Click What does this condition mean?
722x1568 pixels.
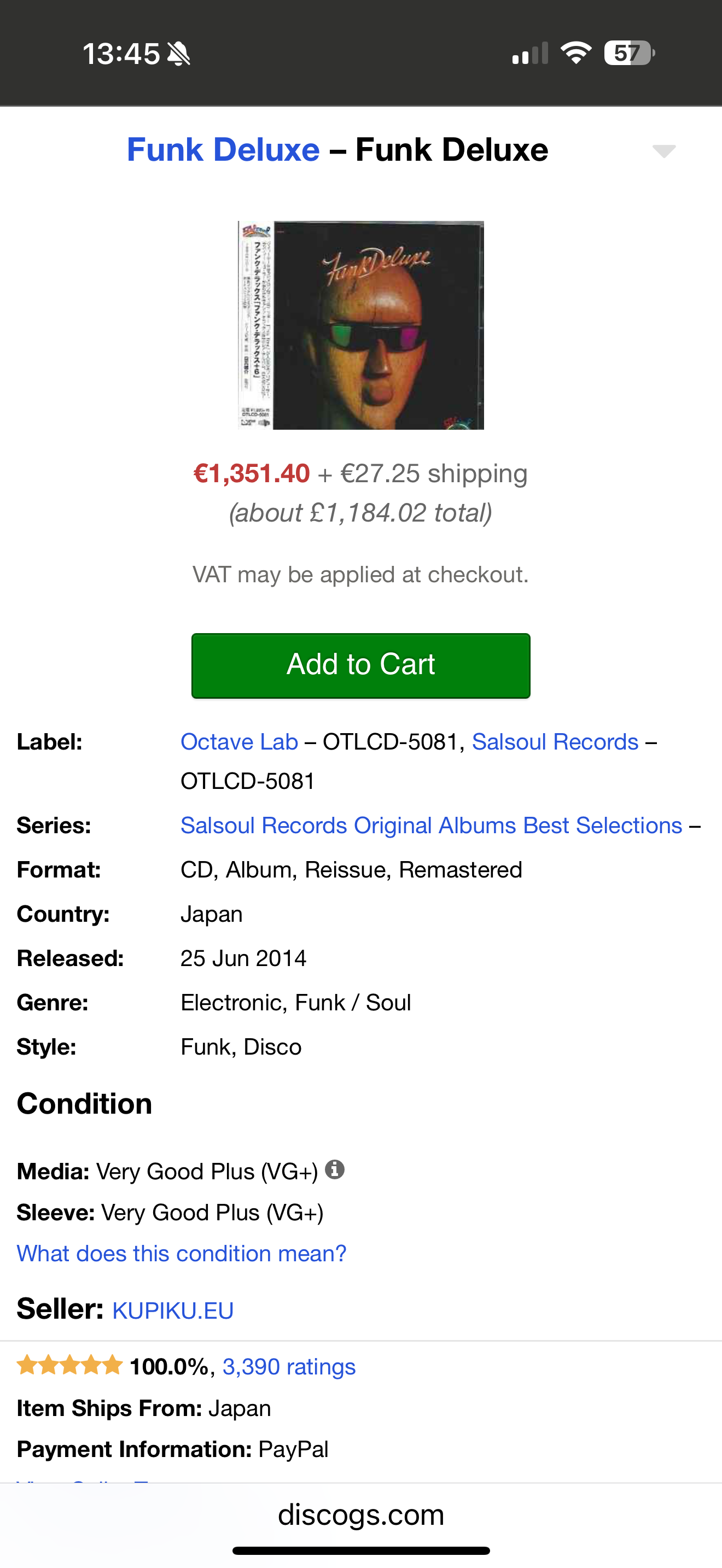tap(182, 1253)
